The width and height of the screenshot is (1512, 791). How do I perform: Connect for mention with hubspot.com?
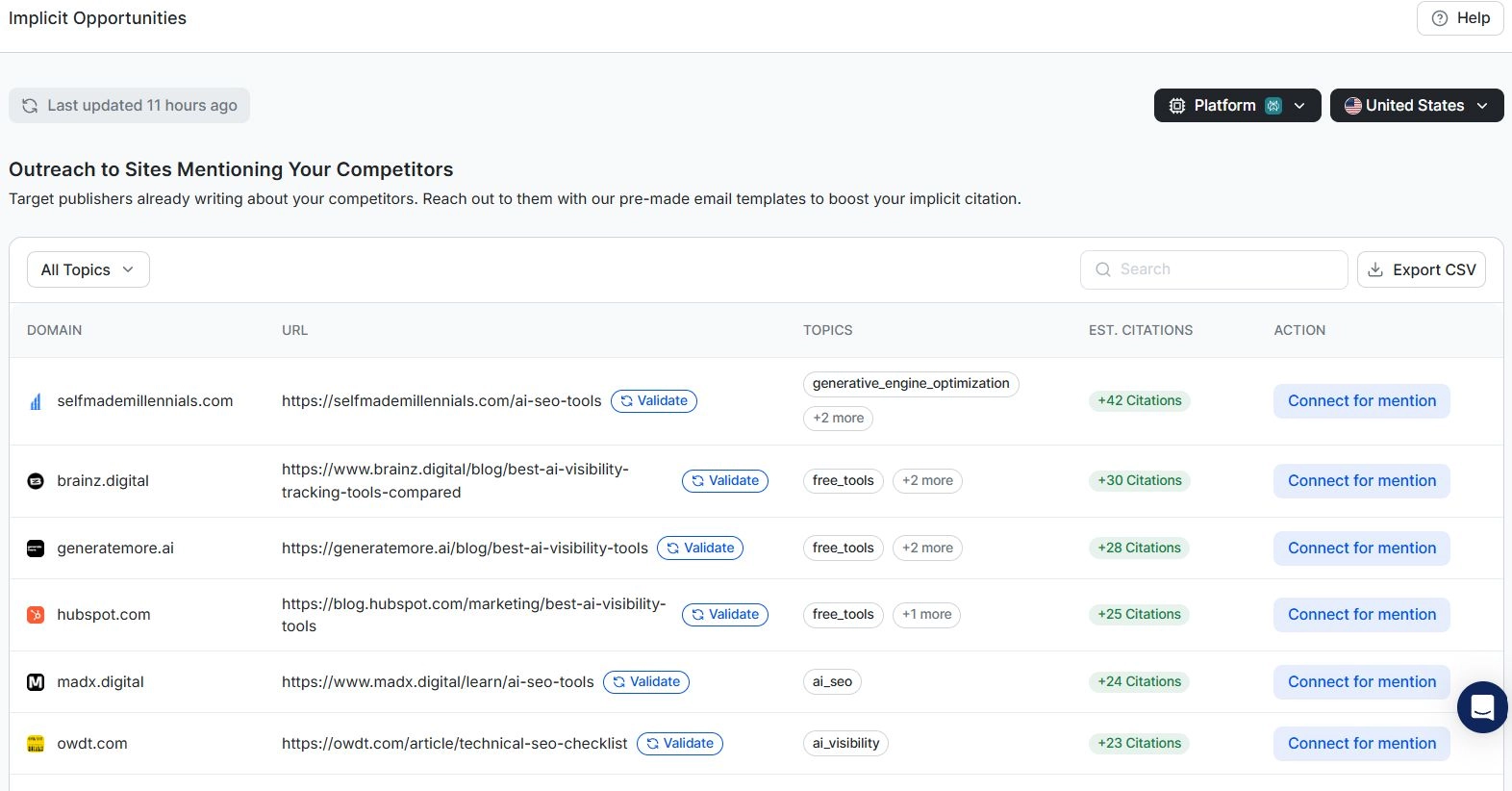[1361, 615]
